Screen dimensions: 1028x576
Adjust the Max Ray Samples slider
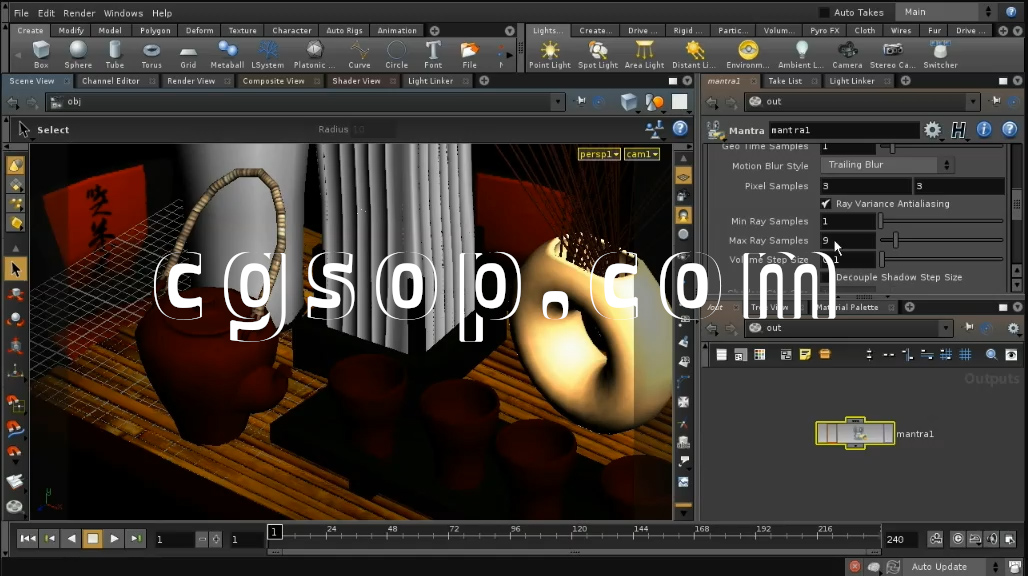point(896,240)
